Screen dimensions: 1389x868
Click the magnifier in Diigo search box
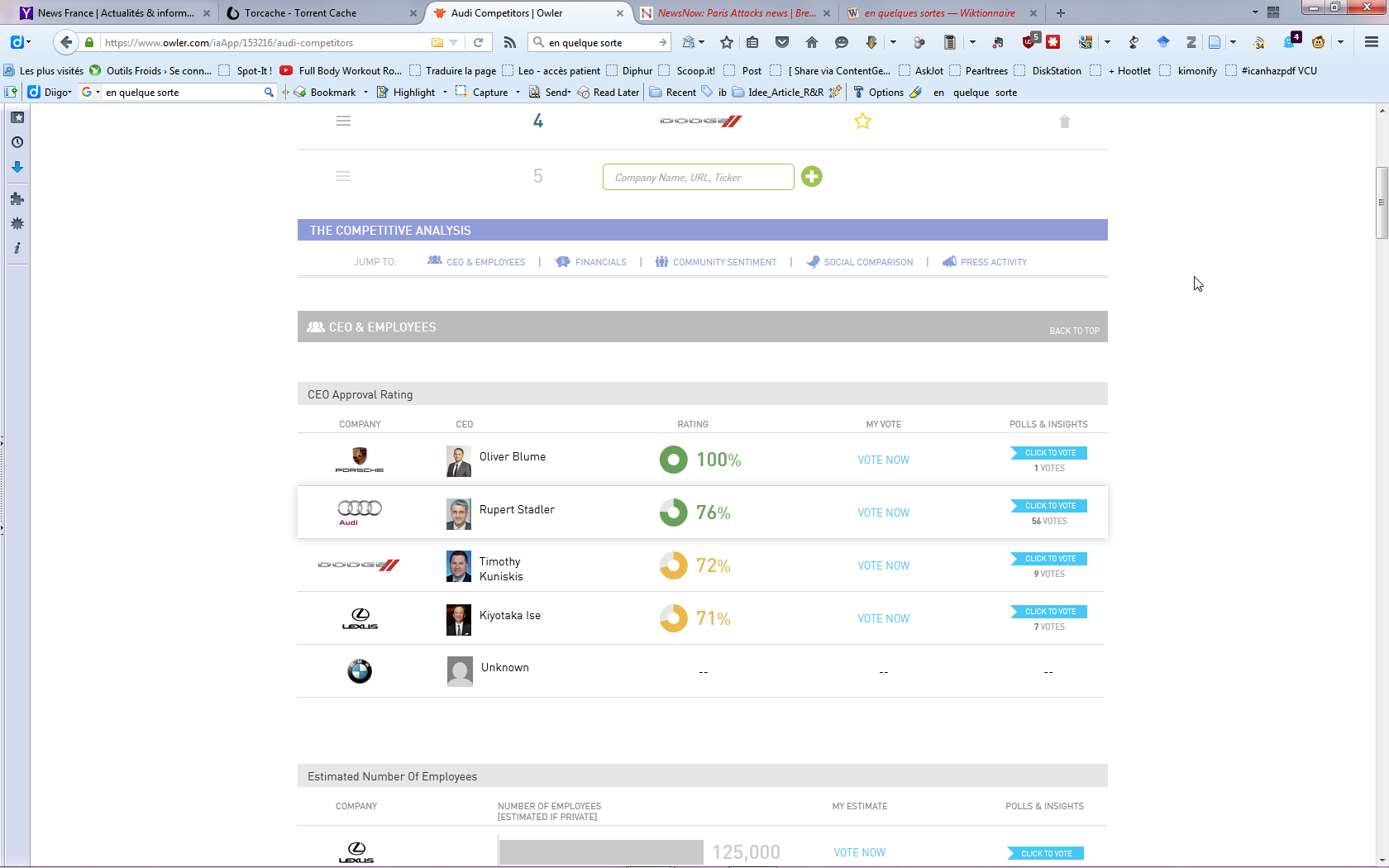[269, 93]
